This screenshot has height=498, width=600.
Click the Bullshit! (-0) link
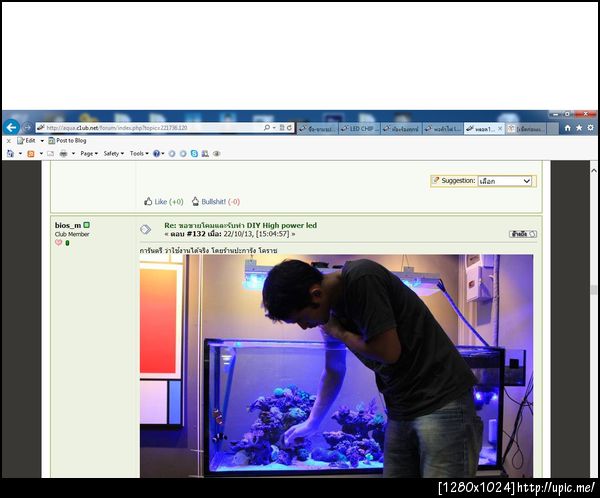[x=220, y=202]
